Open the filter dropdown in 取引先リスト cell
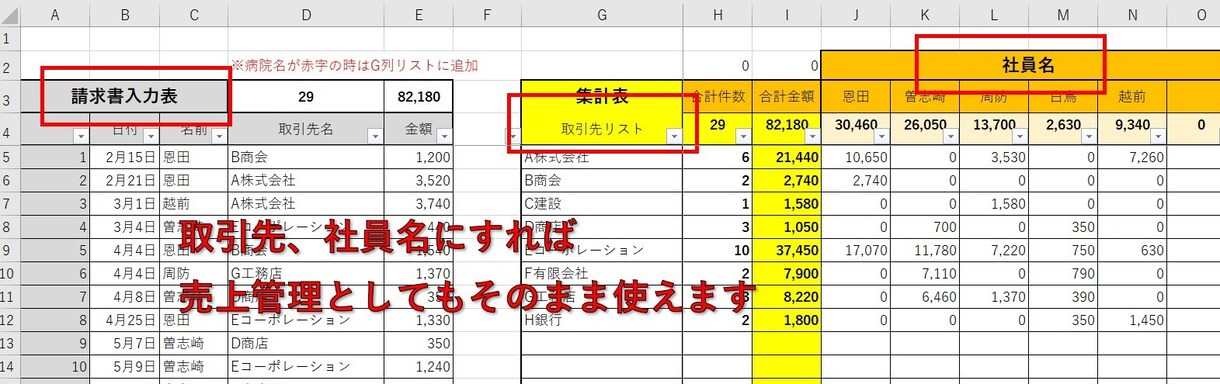Viewport: 1220px width, 384px height. pyautogui.click(x=674, y=136)
